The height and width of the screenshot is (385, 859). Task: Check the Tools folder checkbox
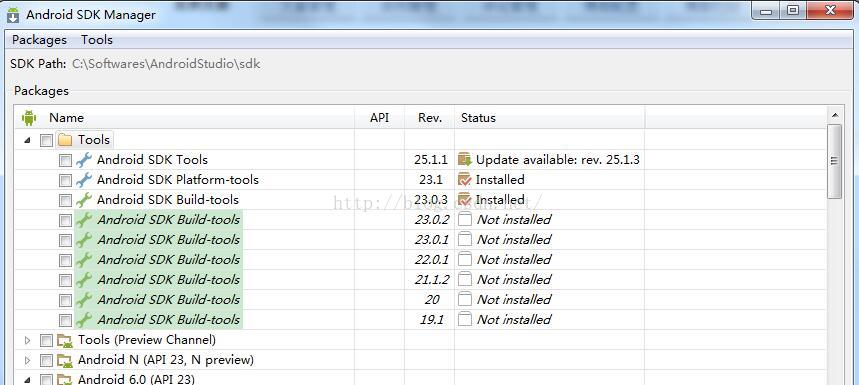(x=47, y=141)
